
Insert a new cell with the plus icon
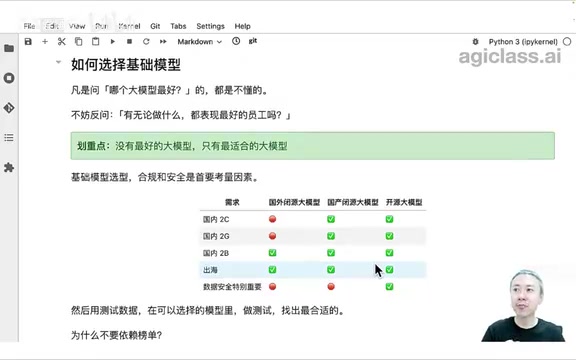pos(45,42)
